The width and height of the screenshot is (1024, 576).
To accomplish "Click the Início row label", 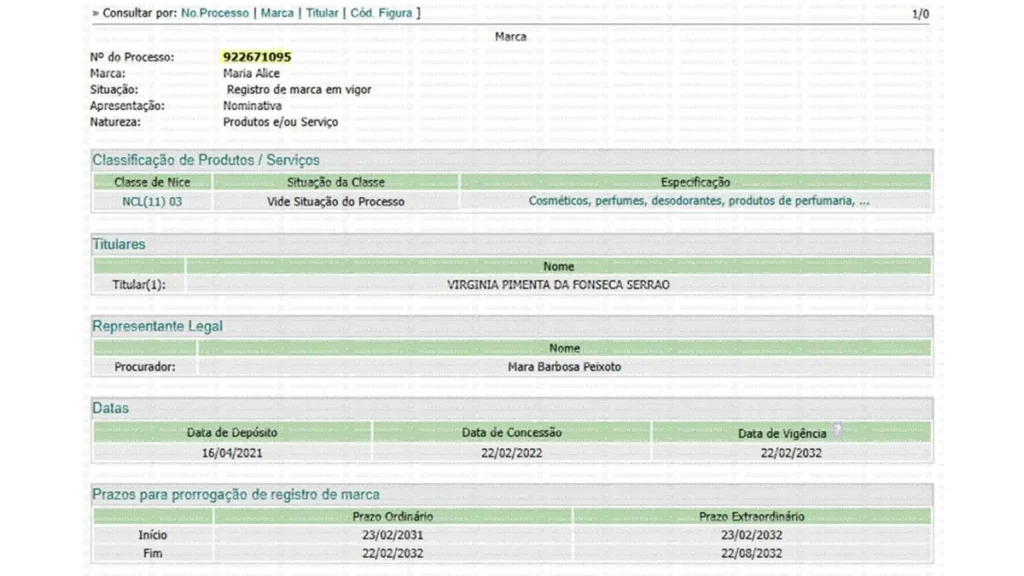I will click(x=153, y=535).
